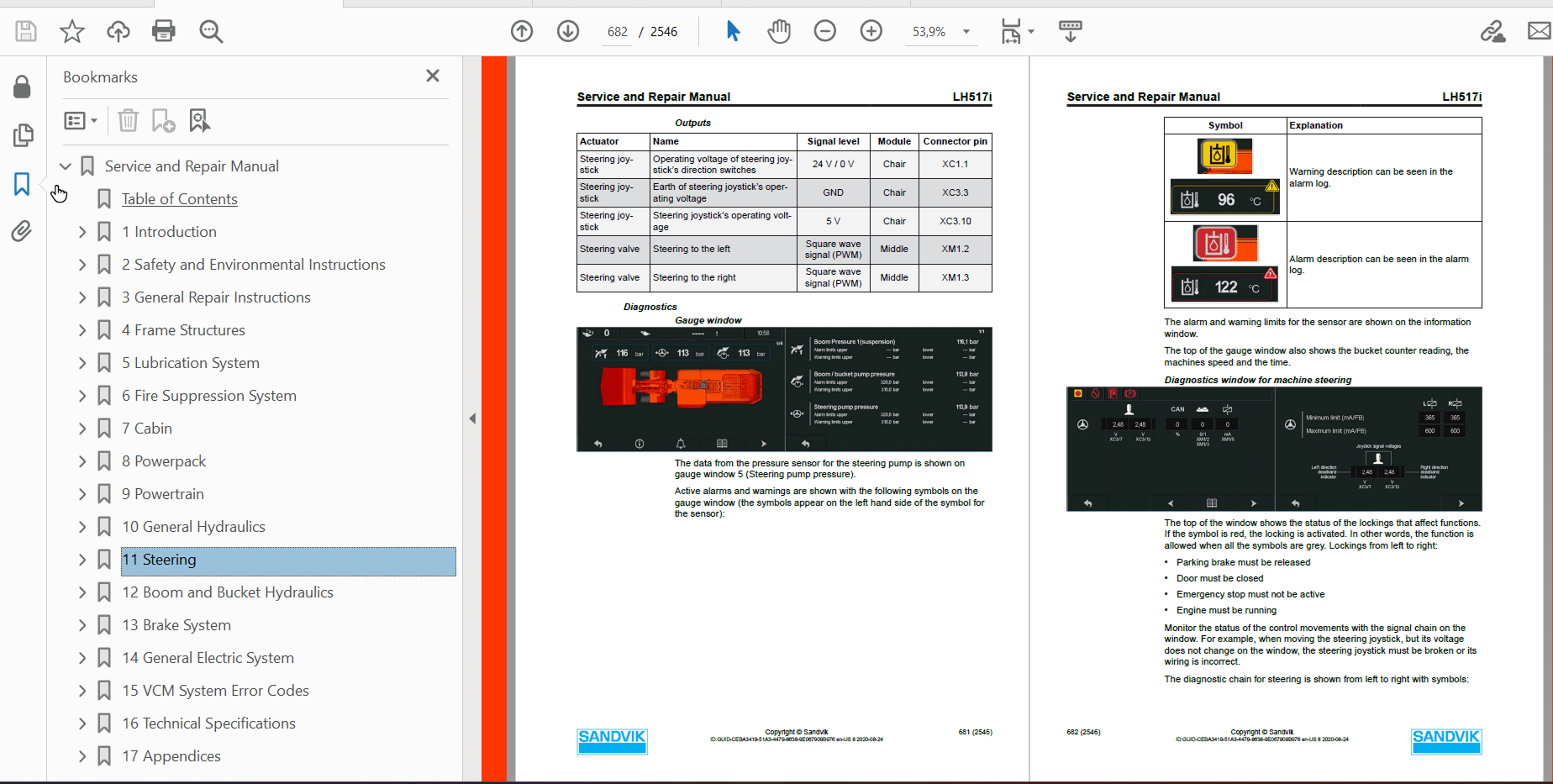Zoom in with the plus button
The image size is (1553, 784).
[871, 32]
